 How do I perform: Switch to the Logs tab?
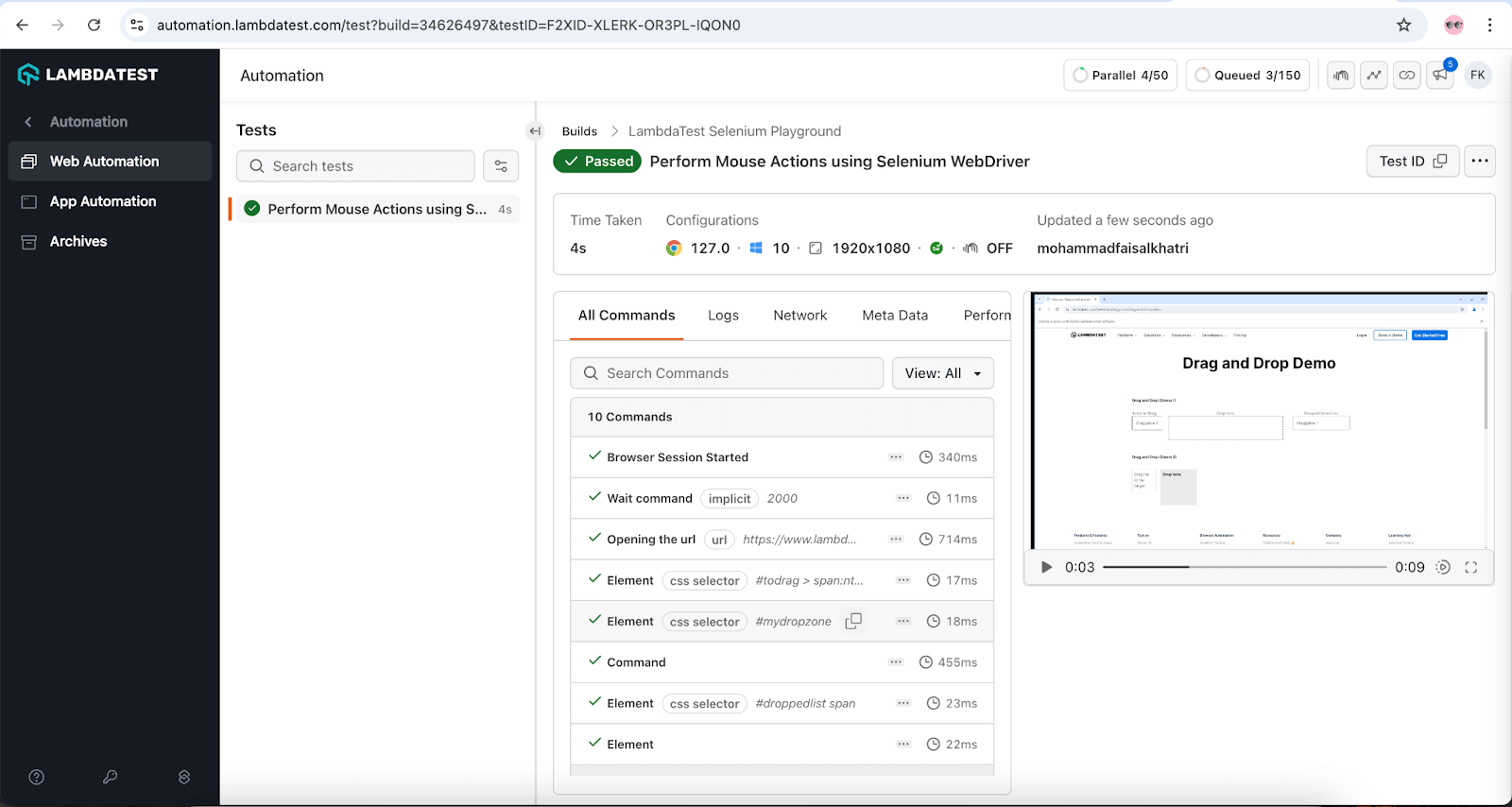(723, 316)
